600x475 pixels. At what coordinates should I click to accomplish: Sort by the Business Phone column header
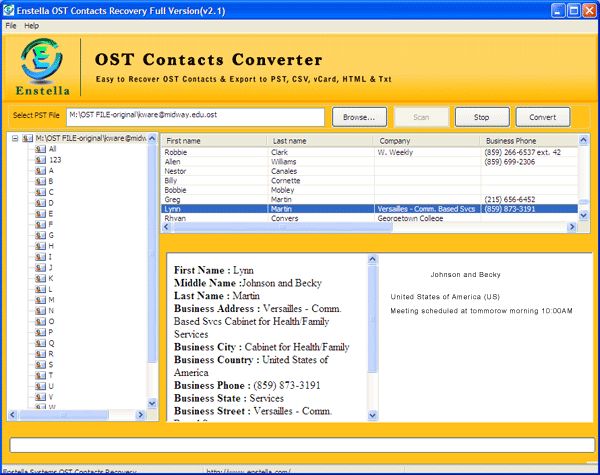point(529,141)
